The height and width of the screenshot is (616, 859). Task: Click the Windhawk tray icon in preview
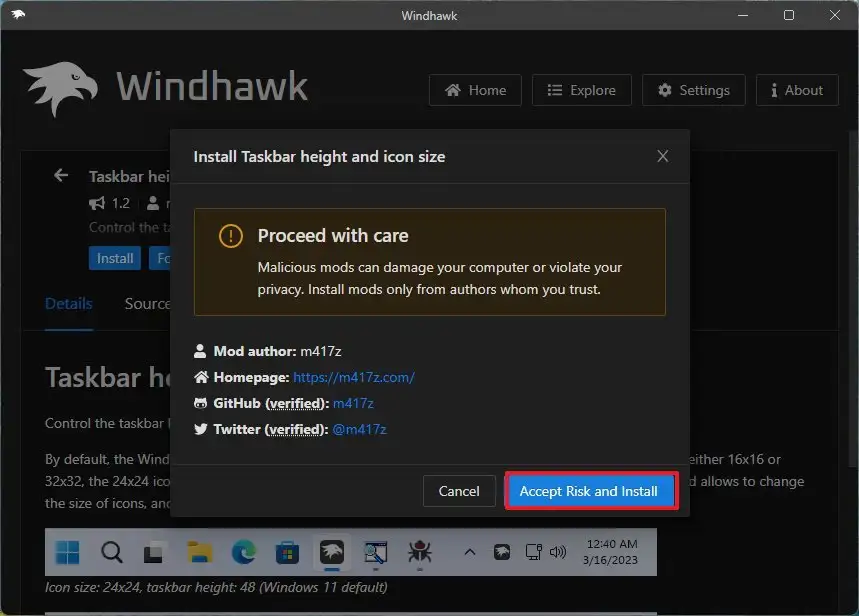pyautogui.click(x=502, y=552)
